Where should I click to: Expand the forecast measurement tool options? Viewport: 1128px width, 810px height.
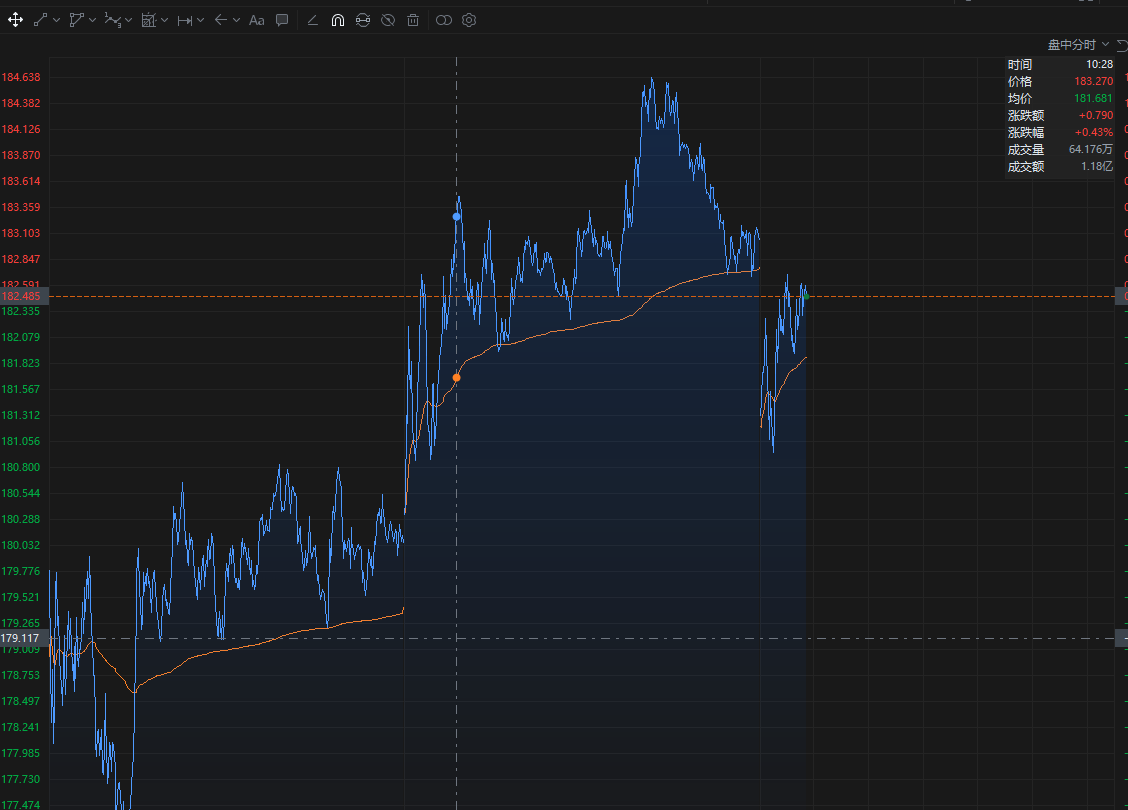coord(164,20)
